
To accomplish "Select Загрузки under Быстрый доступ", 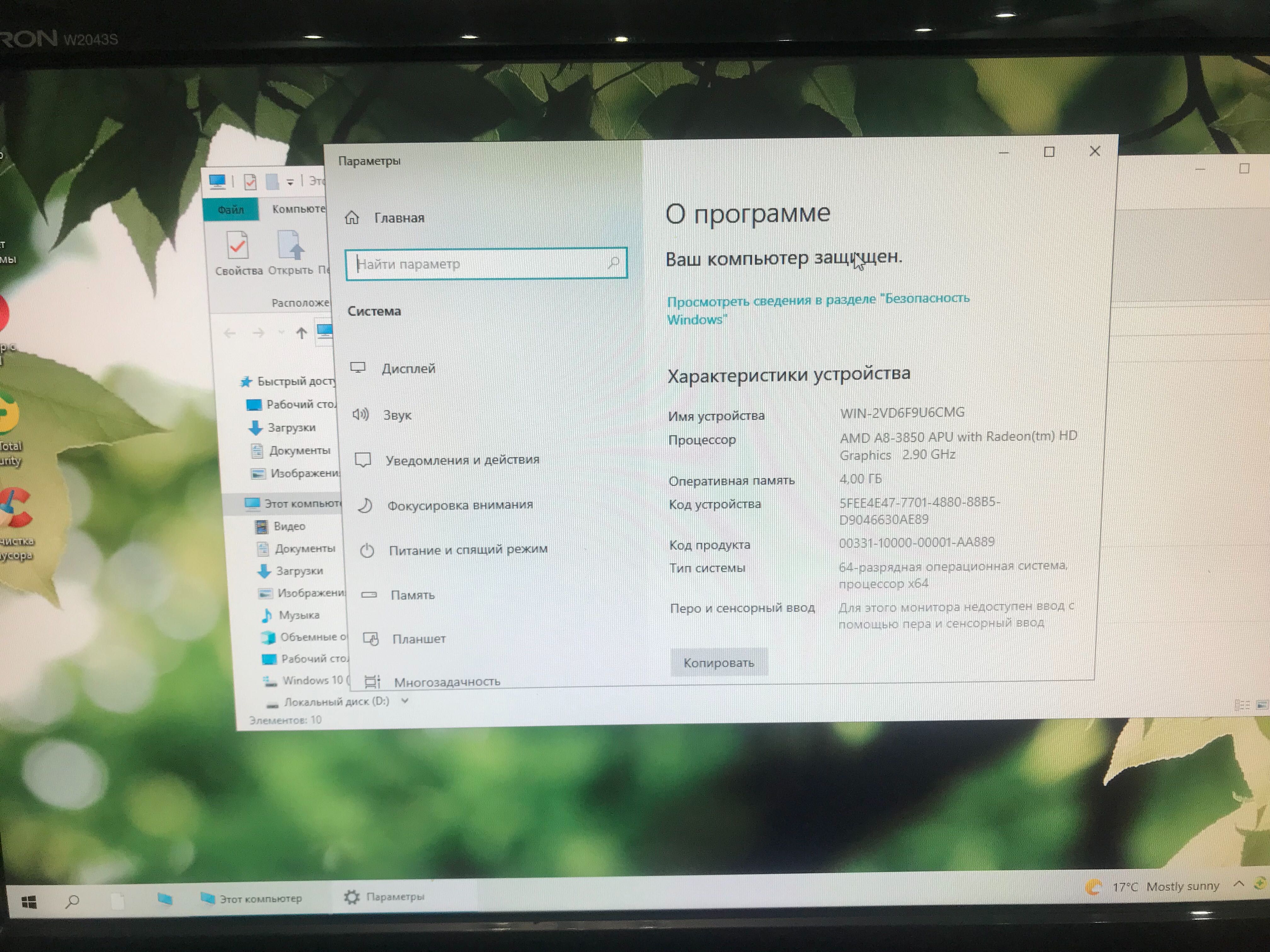I will 283,428.
